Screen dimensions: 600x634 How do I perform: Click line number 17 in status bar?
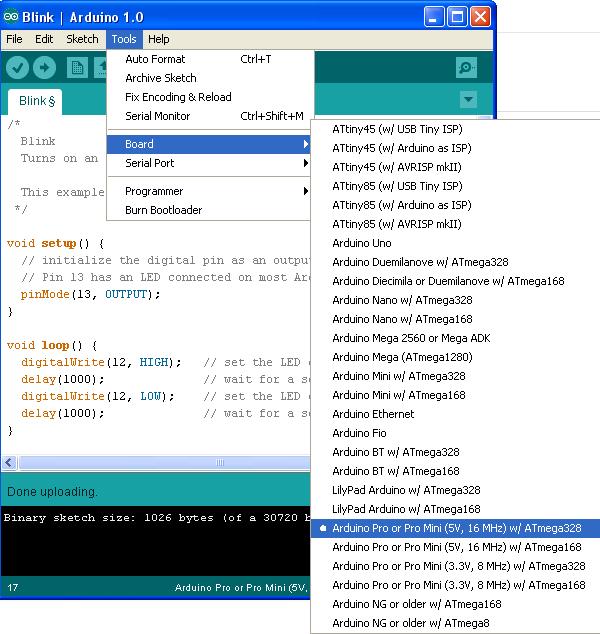pos(13,588)
